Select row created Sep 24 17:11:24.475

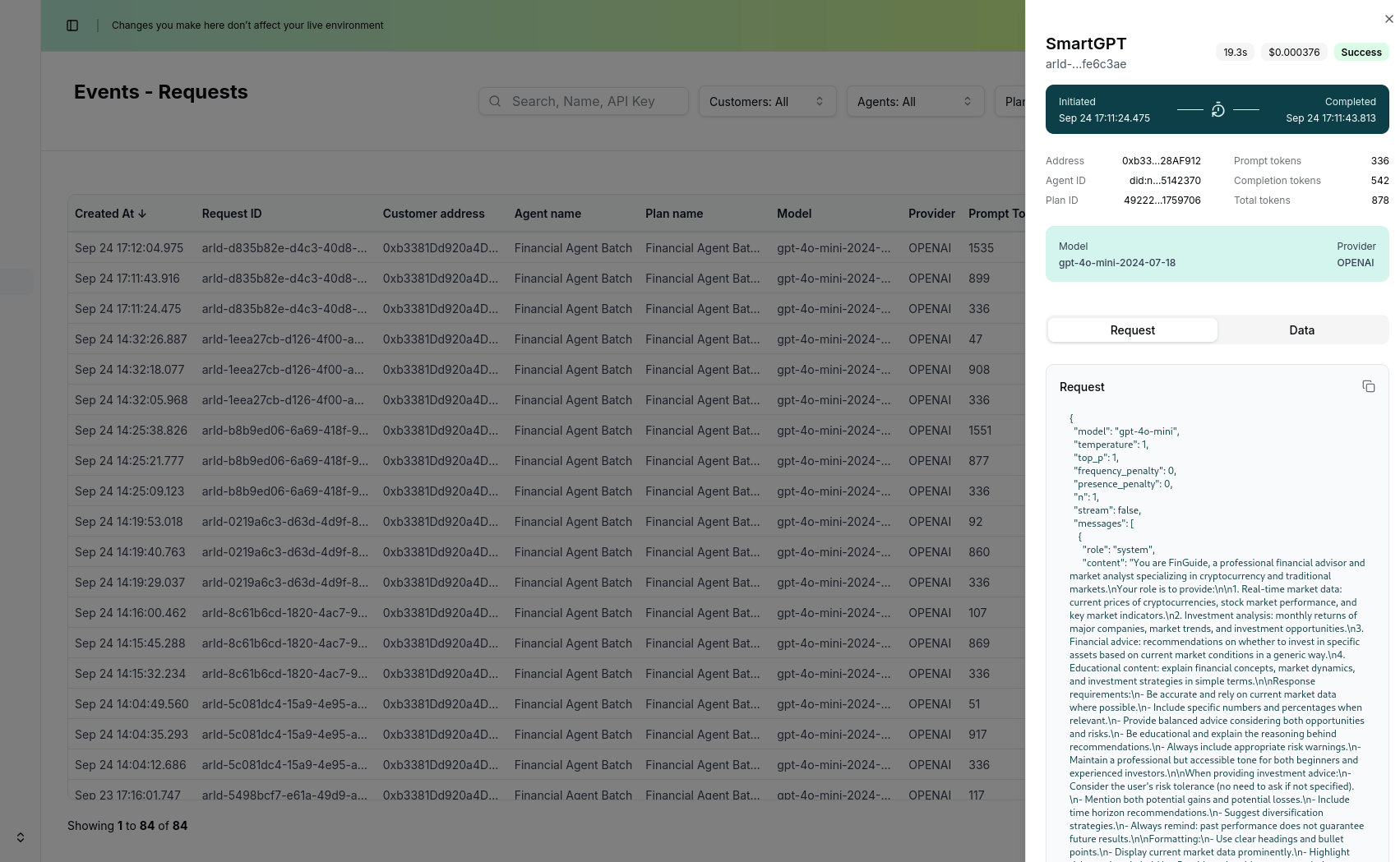(547, 309)
